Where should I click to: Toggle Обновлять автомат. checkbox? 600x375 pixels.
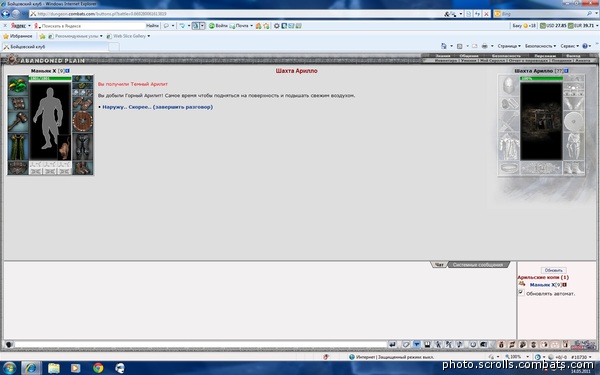(521, 292)
